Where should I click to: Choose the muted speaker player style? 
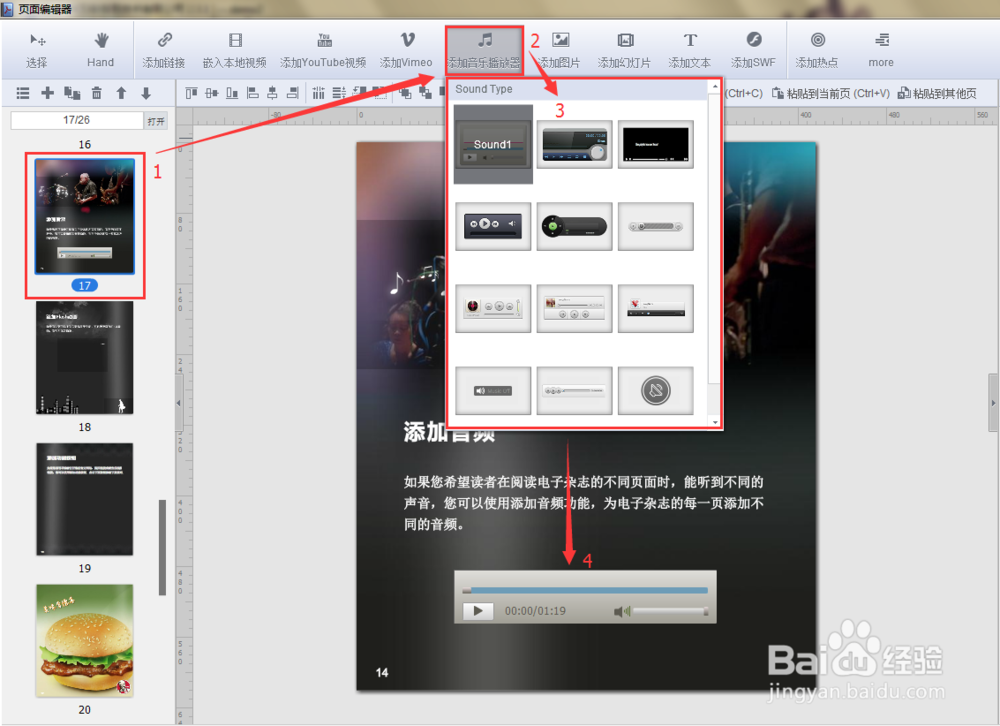coord(655,389)
